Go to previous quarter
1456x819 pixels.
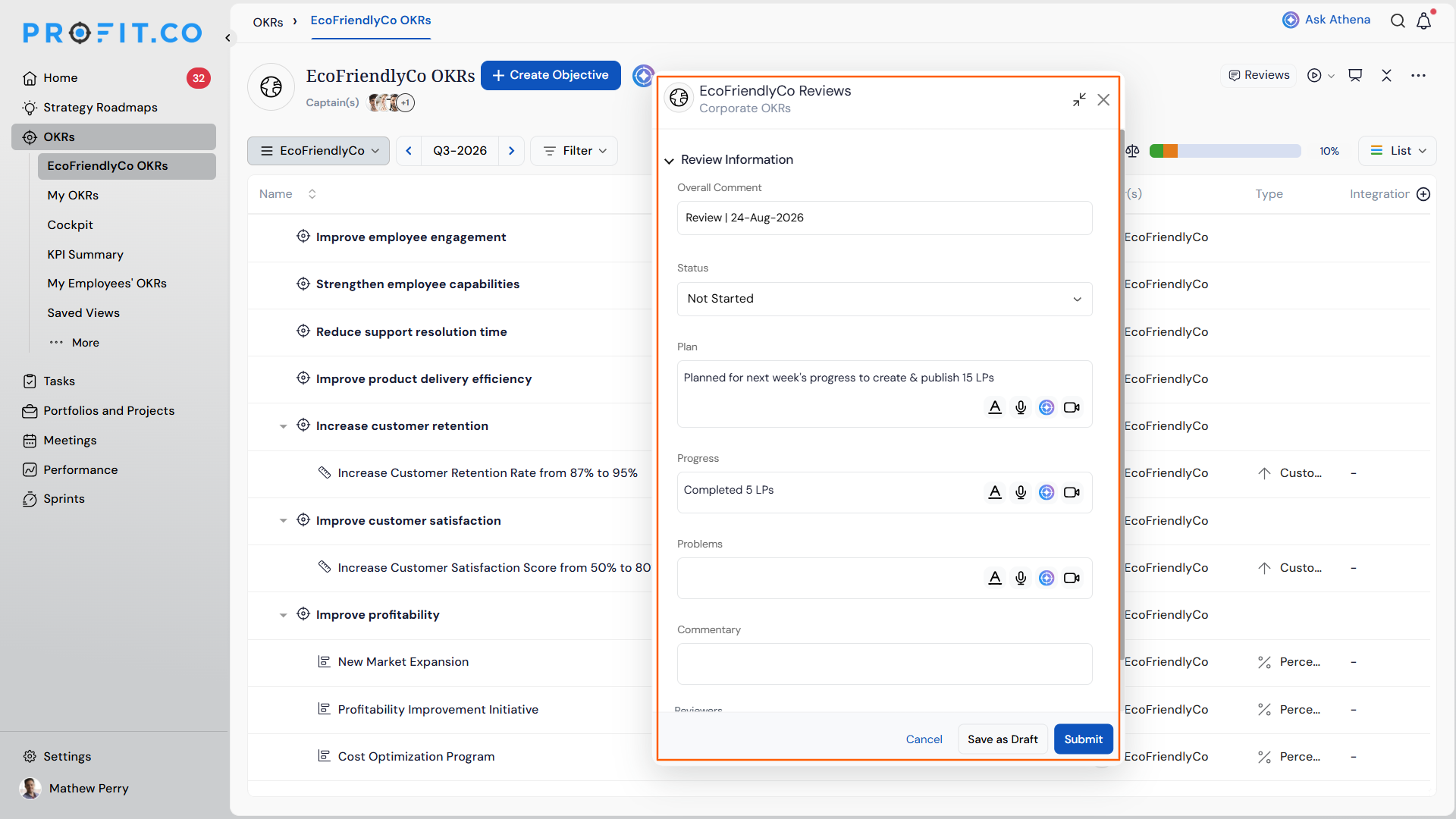[409, 151]
